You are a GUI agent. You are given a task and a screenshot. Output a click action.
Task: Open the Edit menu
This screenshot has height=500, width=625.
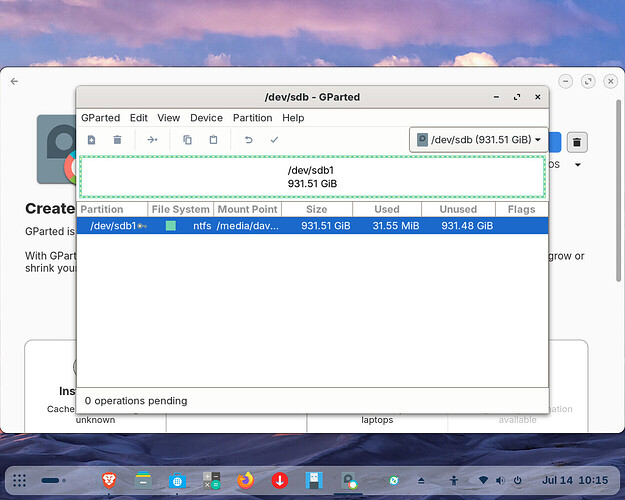pyautogui.click(x=139, y=118)
